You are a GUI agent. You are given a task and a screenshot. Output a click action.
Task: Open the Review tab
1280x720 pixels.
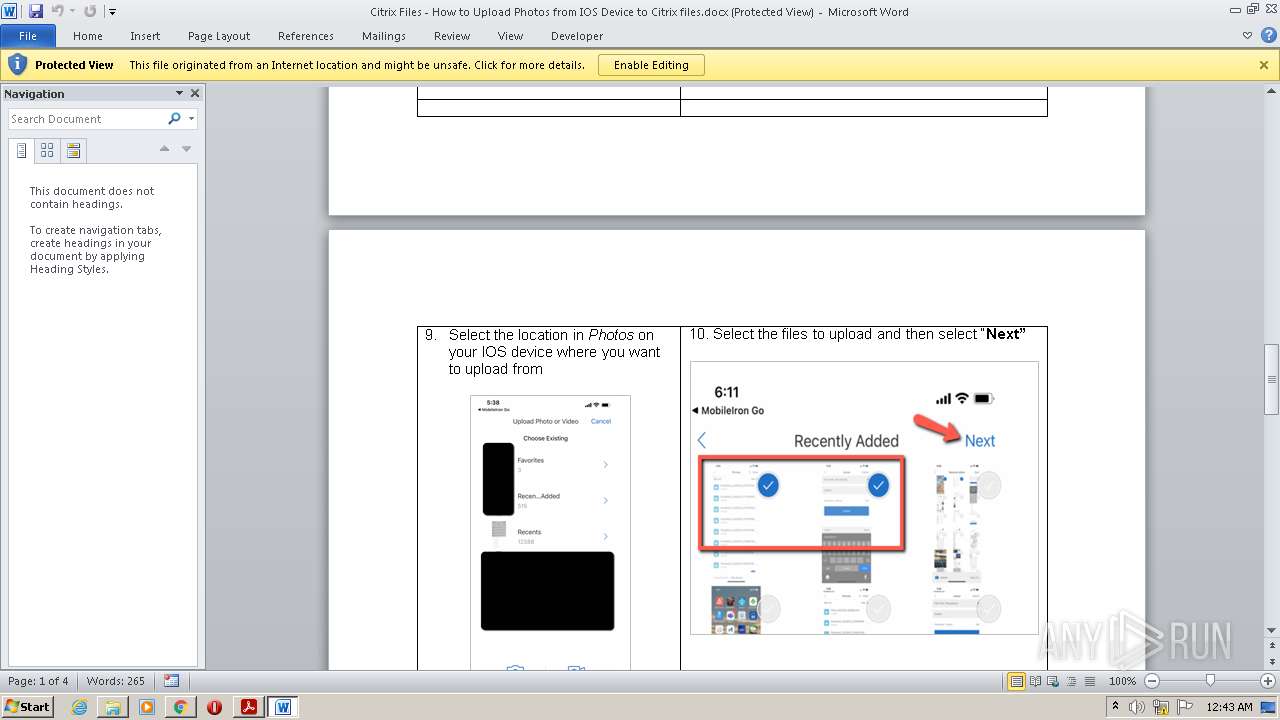pos(452,36)
